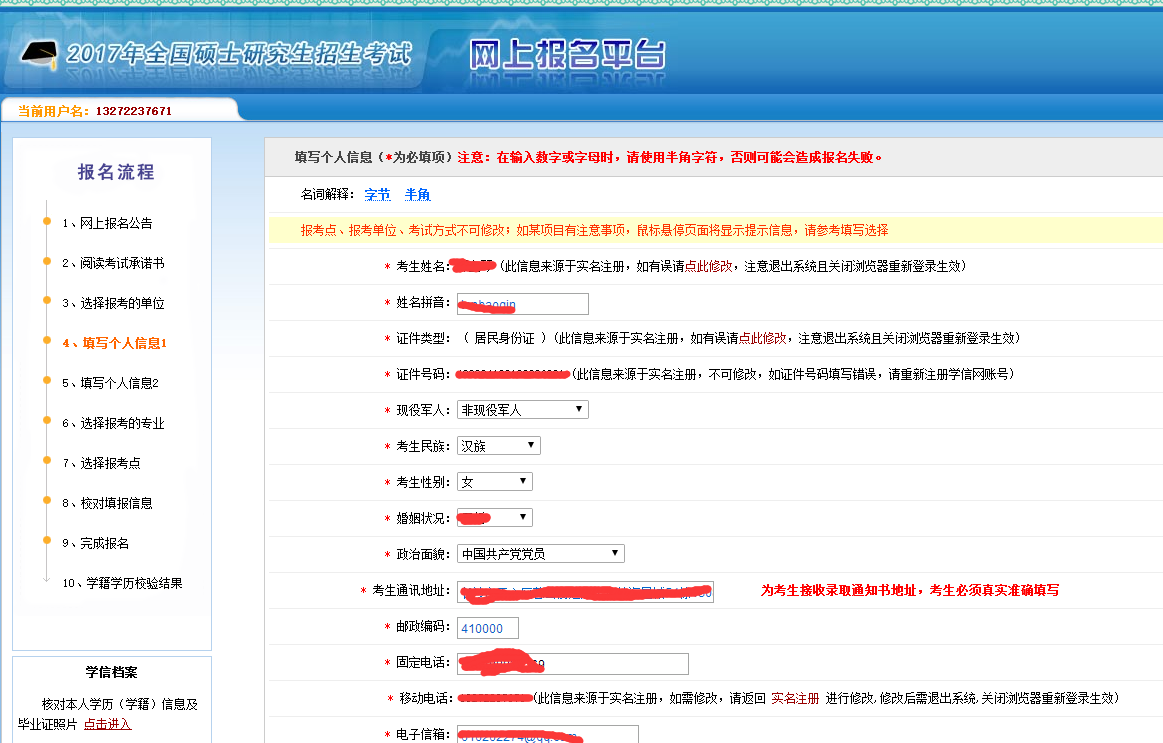Click 点击进入 link under 学信档案
This screenshot has height=743, width=1163.
coord(107,724)
